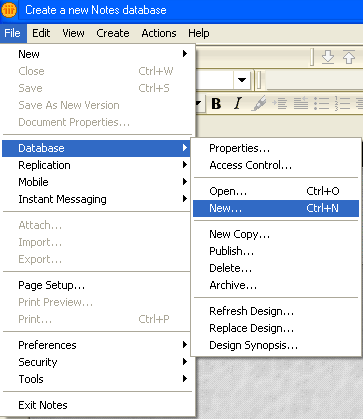
Task: Choose Open... in Database submenu
Action: (x=276, y=191)
